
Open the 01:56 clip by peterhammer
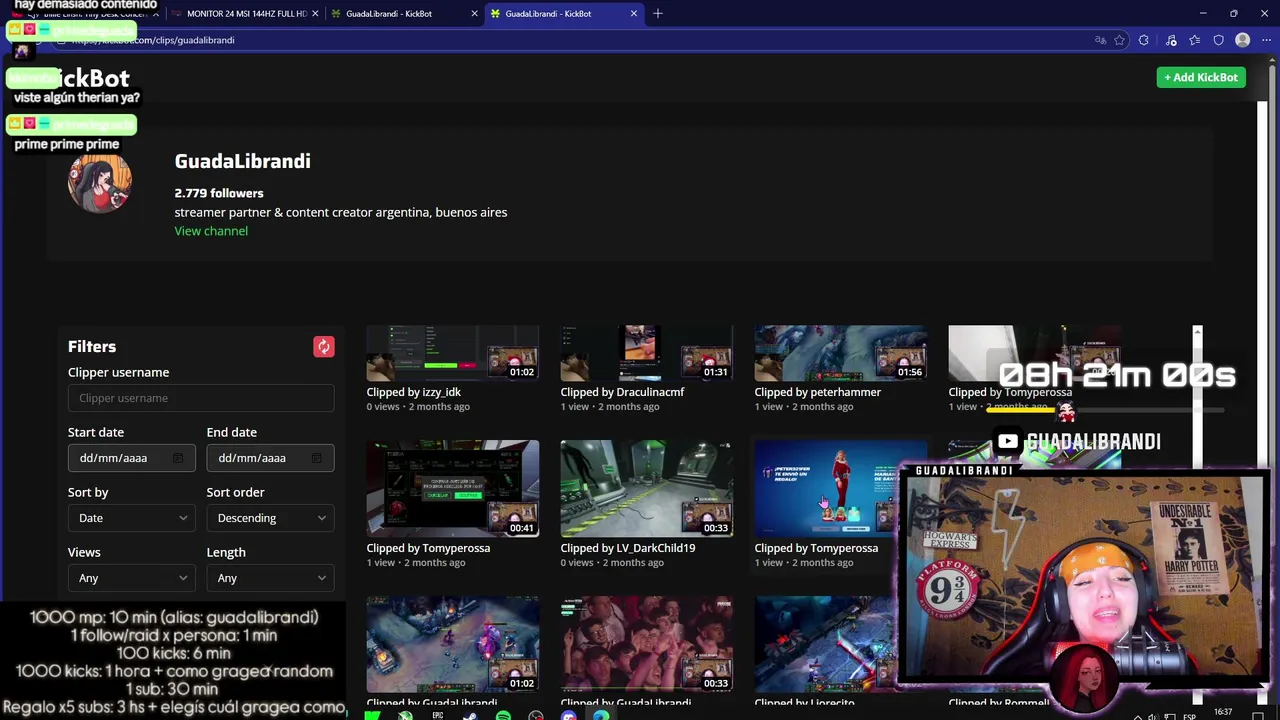840,353
